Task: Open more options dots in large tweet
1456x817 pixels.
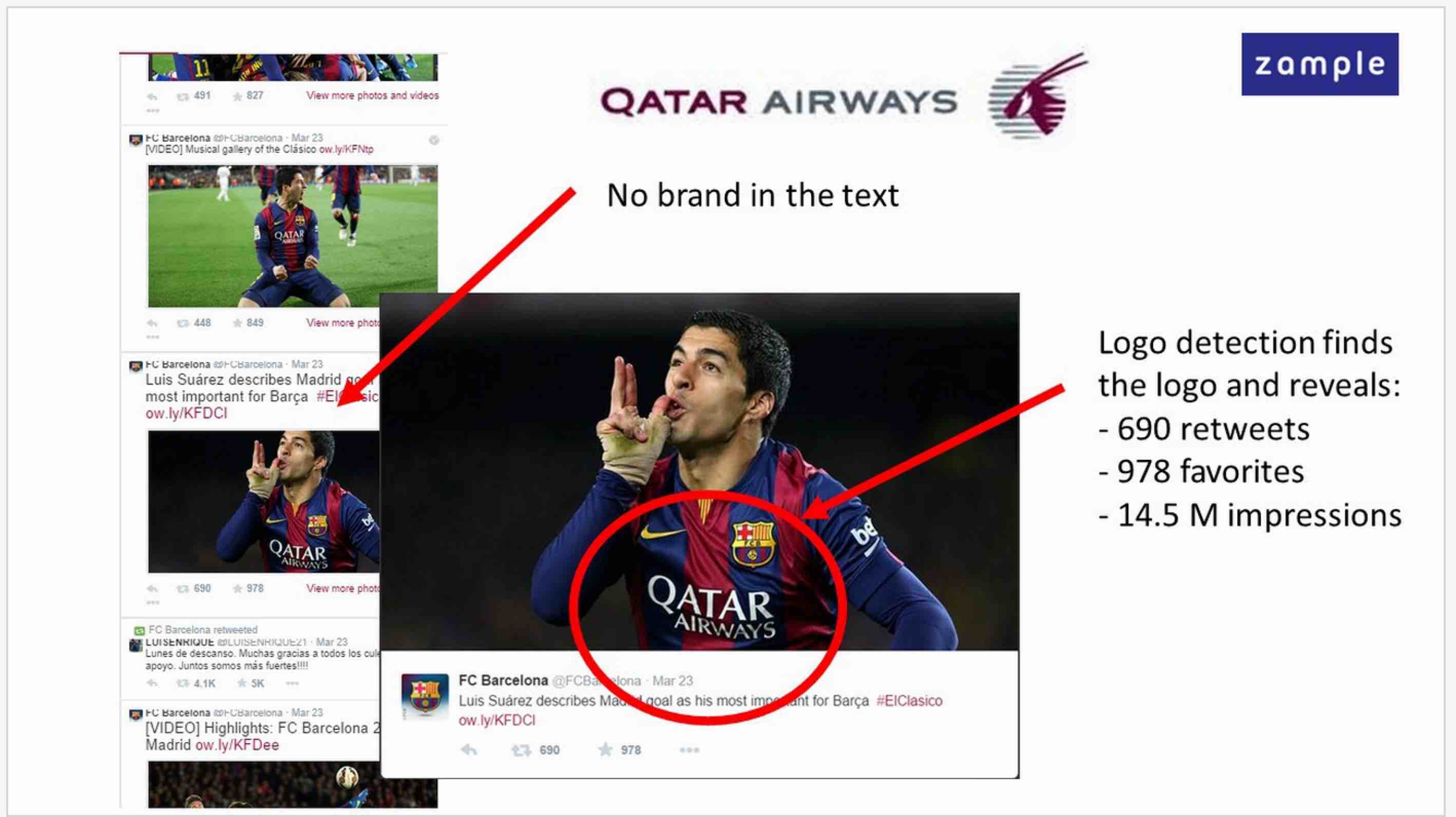Action: point(689,750)
